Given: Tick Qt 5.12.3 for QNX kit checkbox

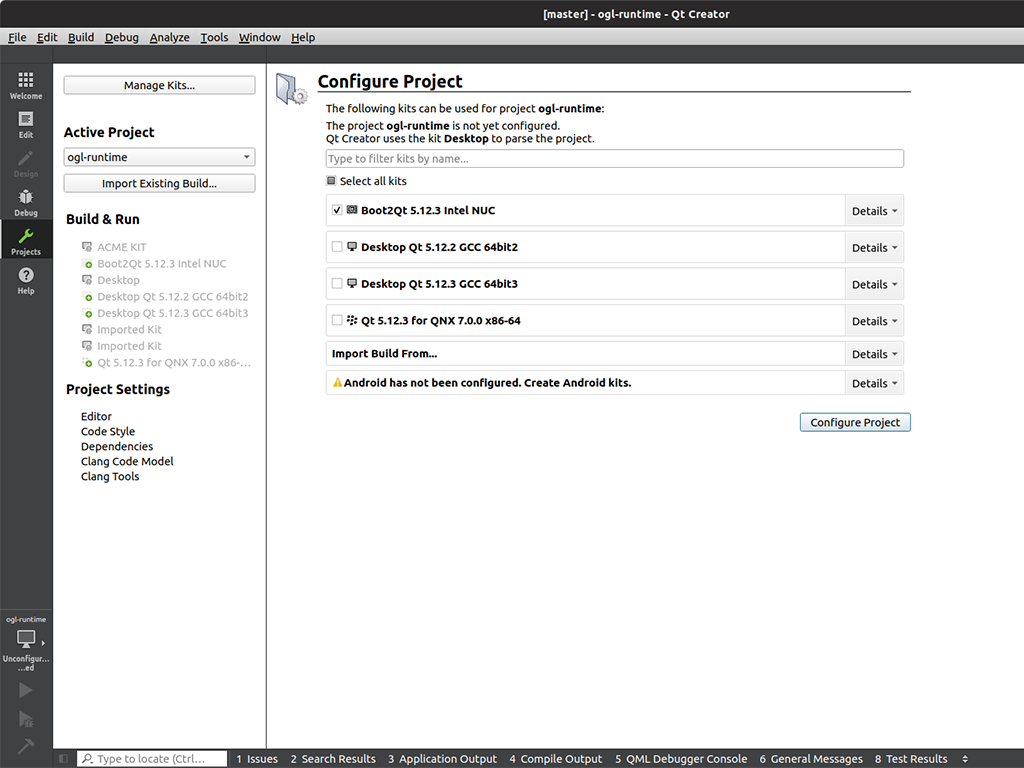Looking at the screenshot, I should coord(337,321).
